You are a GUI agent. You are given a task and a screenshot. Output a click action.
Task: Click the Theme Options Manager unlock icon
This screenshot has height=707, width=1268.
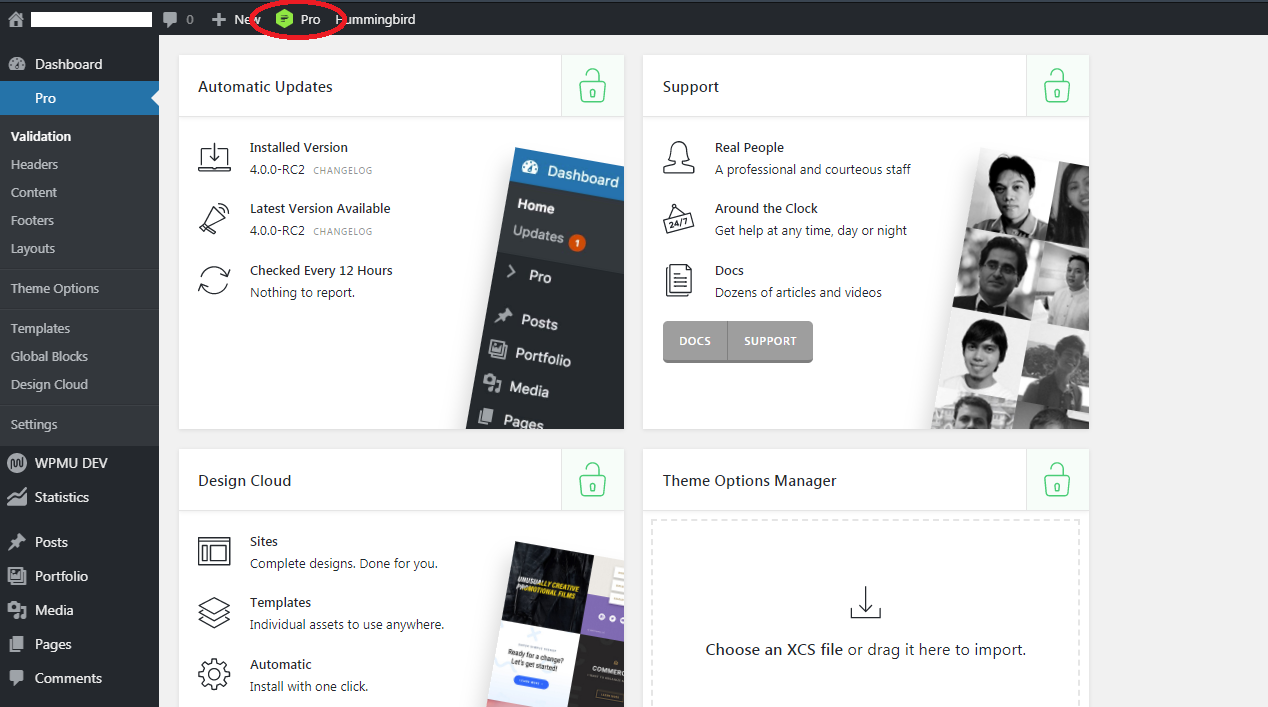click(1057, 480)
